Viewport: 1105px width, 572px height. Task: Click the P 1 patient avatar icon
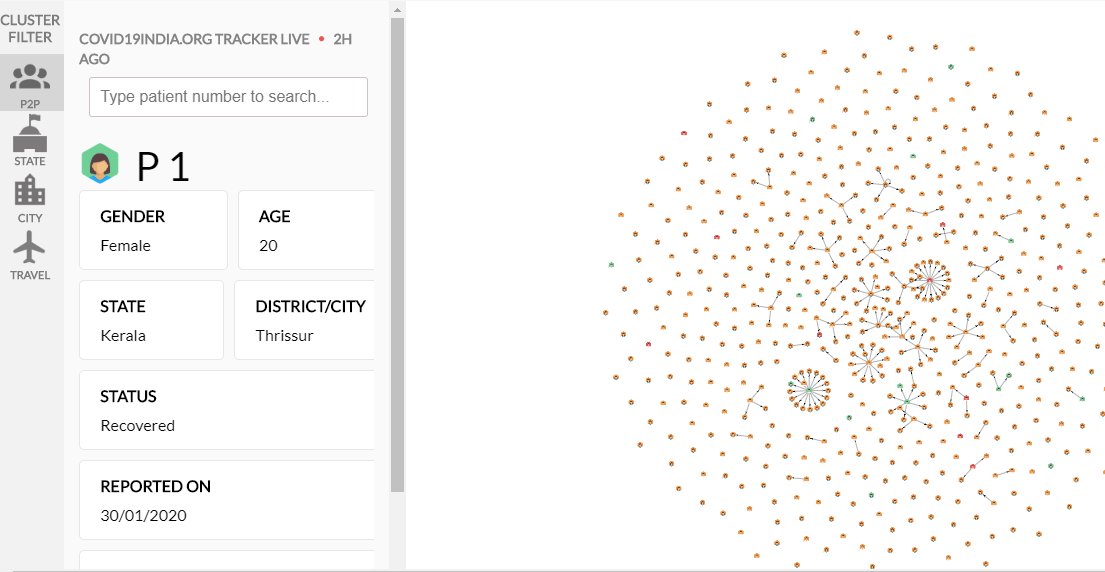click(x=99, y=163)
